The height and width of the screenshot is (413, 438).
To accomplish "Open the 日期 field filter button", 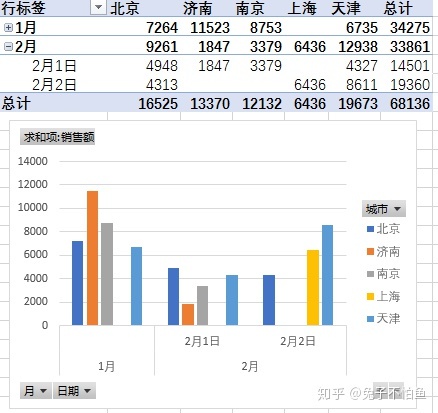I will coord(75,391).
